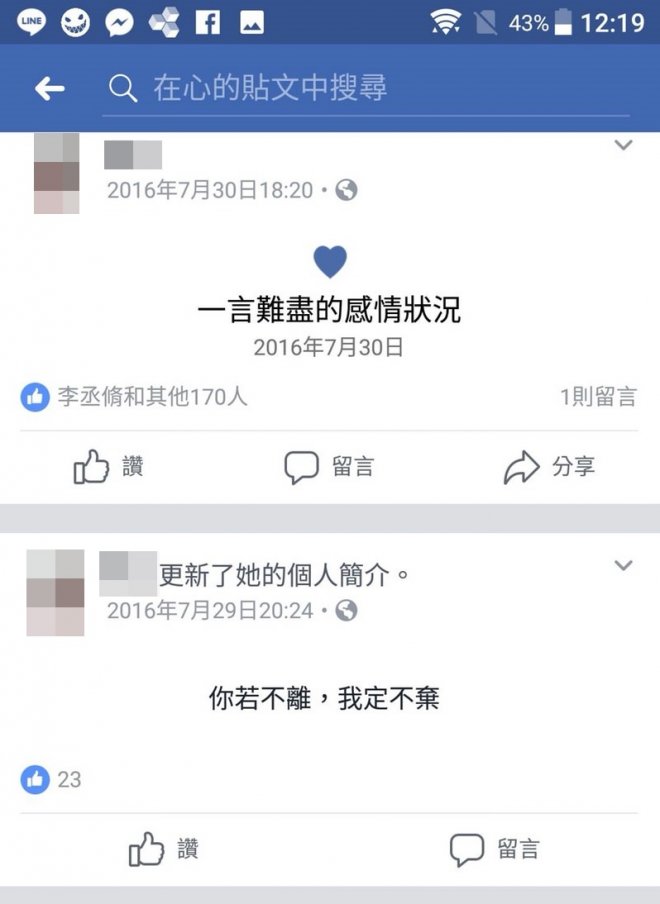The width and height of the screenshot is (660, 904).
Task: Open the second post's blurred profile avatar
Action: (55, 593)
